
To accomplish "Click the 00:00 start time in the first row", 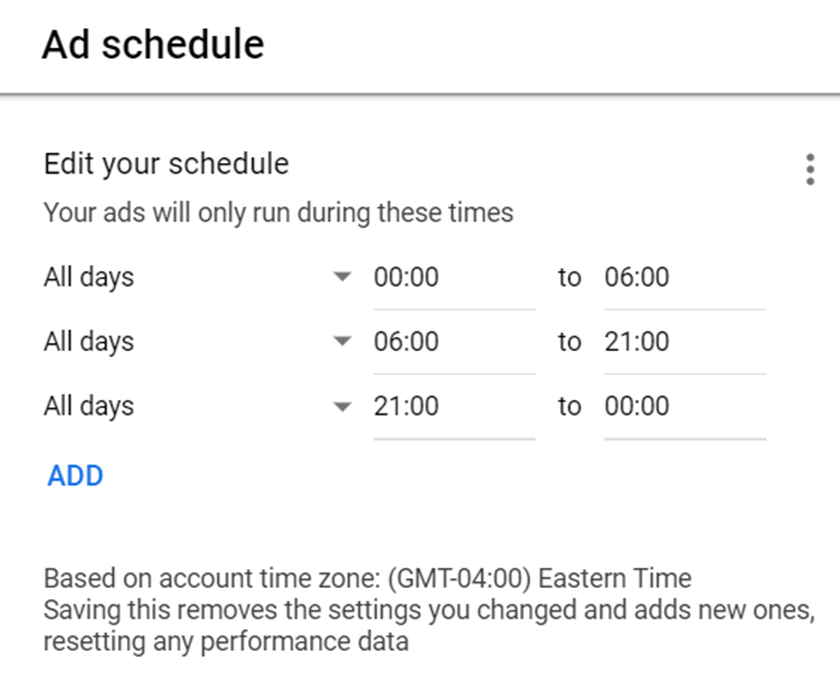I will point(406,277).
